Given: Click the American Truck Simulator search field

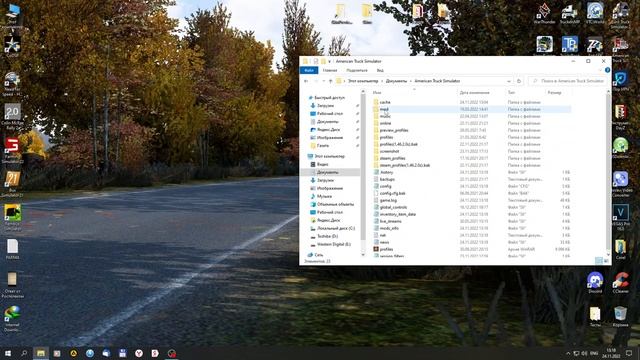Looking at the screenshot, I should pos(567,81).
